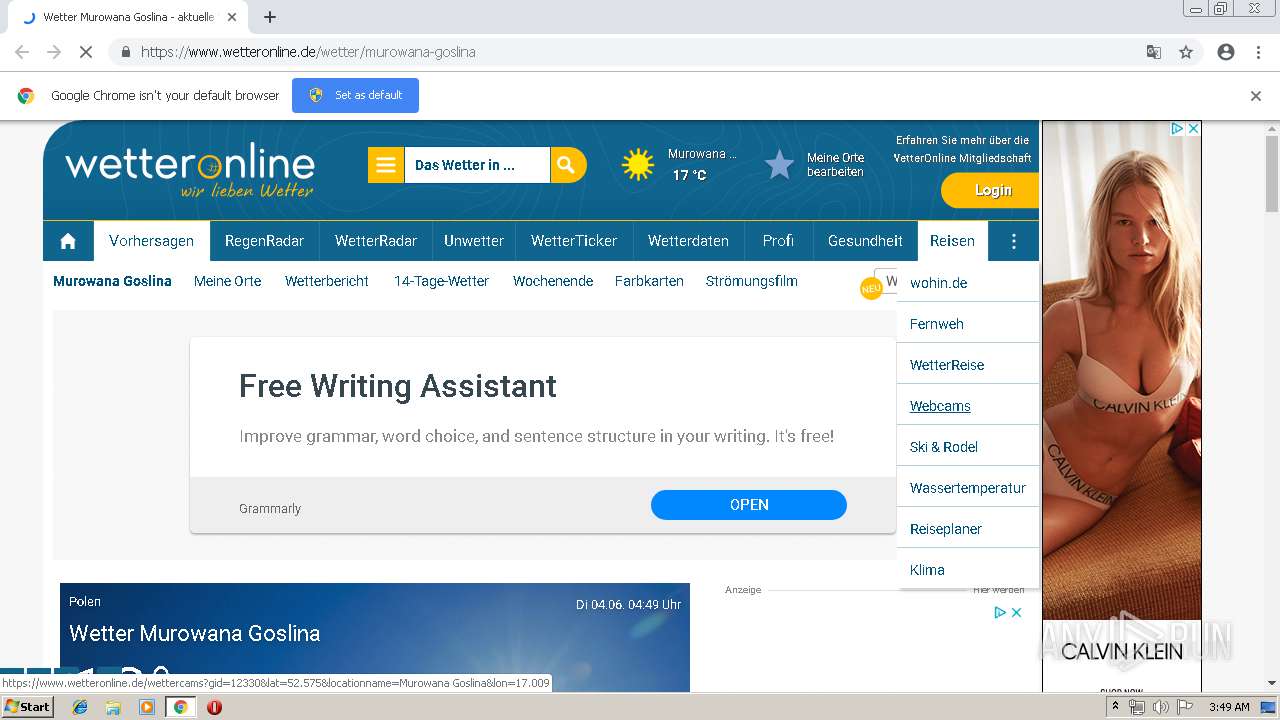The image size is (1280, 720).
Task: Expand the Reisen menu tab
Action: pyautogui.click(x=952, y=241)
